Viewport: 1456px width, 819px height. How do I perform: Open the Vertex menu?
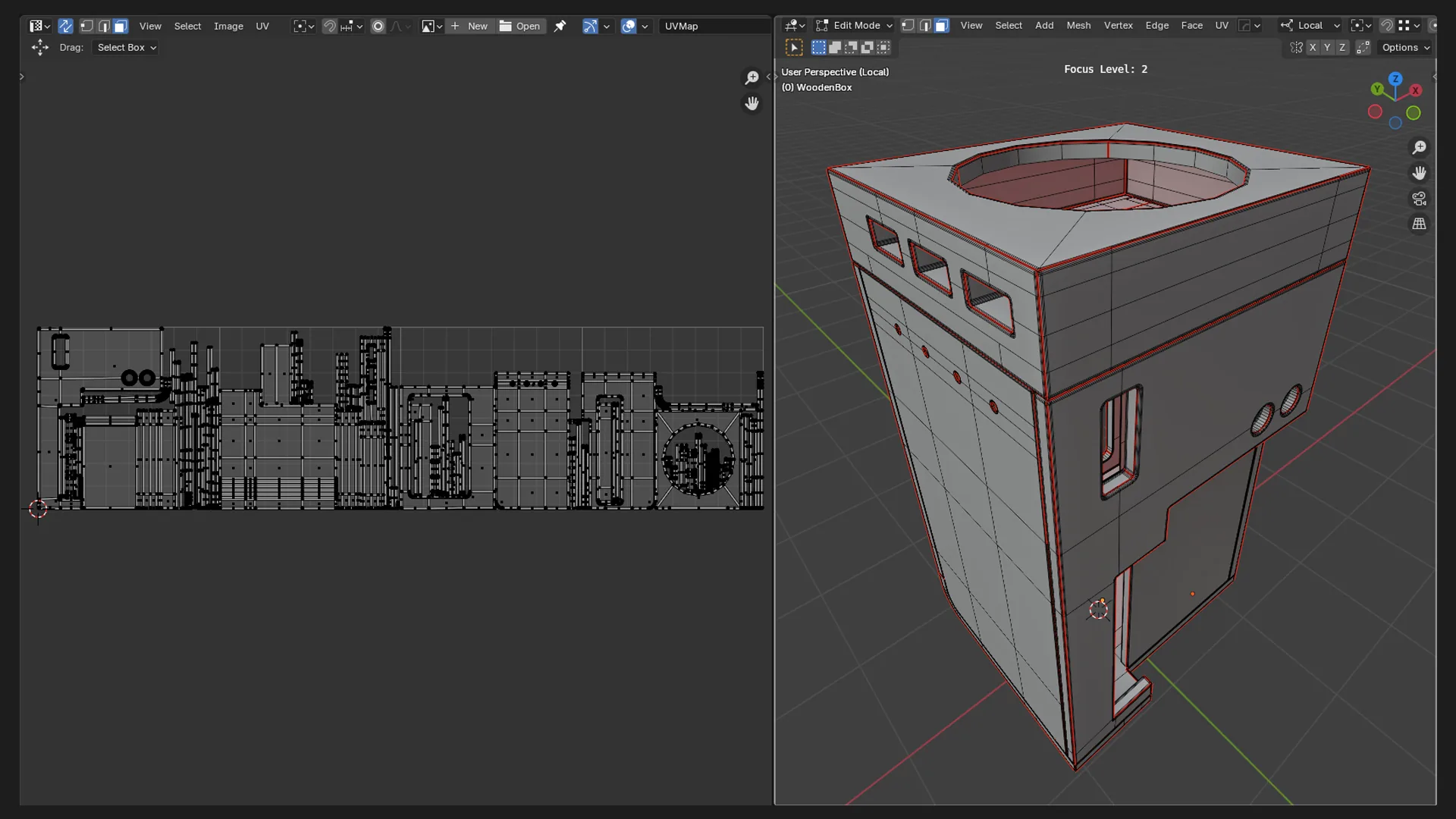pos(1119,25)
